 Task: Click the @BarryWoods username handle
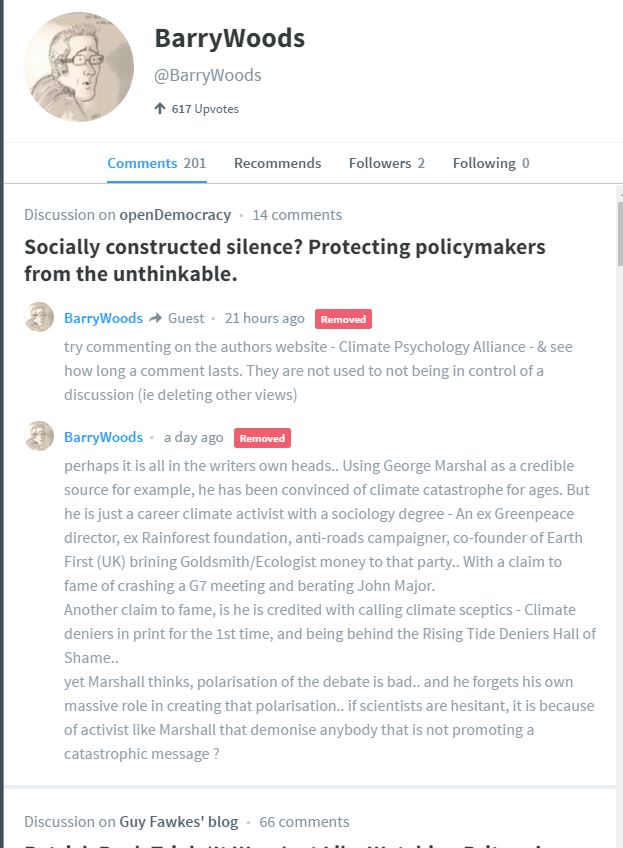point(207,75)
